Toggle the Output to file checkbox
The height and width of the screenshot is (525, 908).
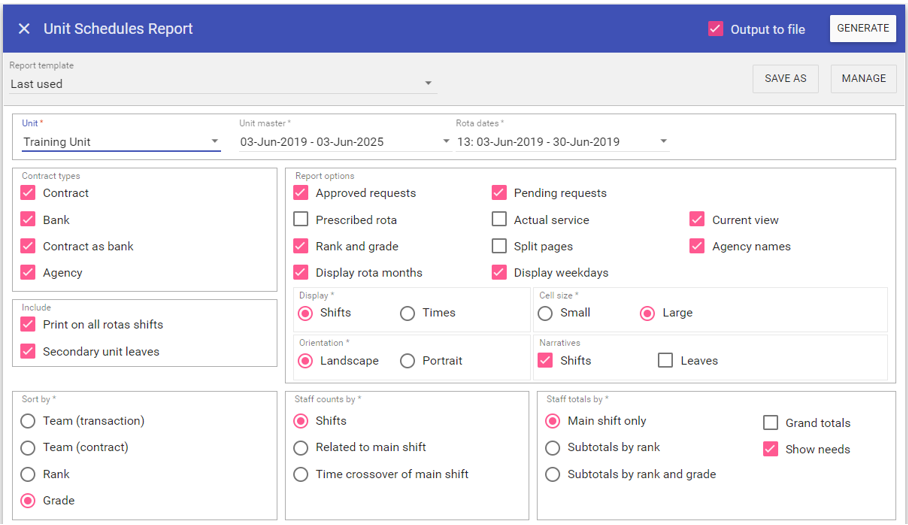coord(715,29)
